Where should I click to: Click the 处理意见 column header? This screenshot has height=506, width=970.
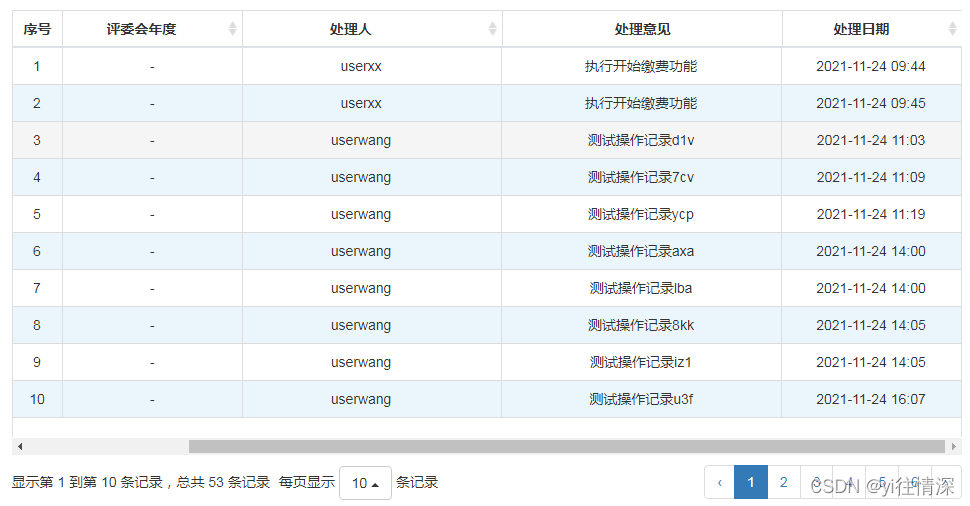(x=642, y=29)
